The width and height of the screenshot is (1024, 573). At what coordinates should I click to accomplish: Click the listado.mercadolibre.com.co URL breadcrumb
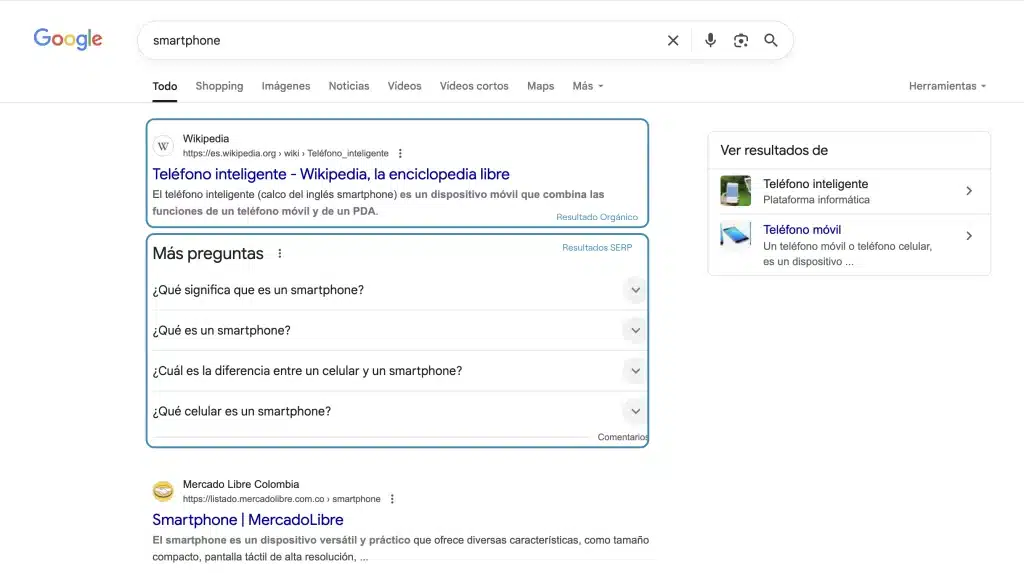click(x=281, y=499)
